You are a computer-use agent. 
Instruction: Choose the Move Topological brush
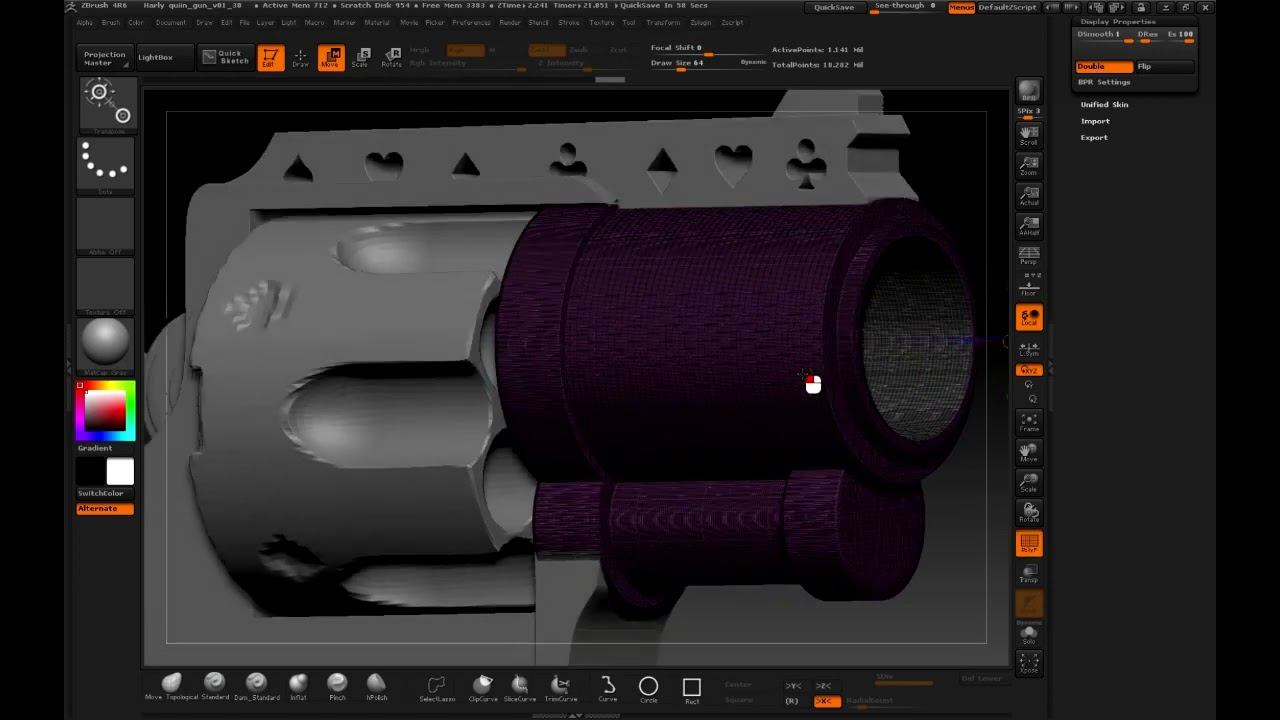tap(172, 687)
